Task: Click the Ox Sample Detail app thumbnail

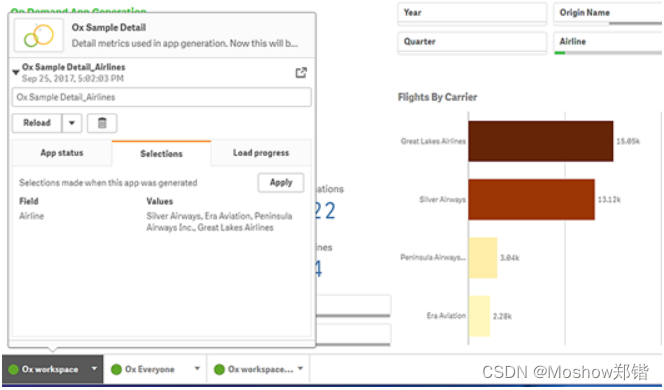Action: tap(39, 35)
